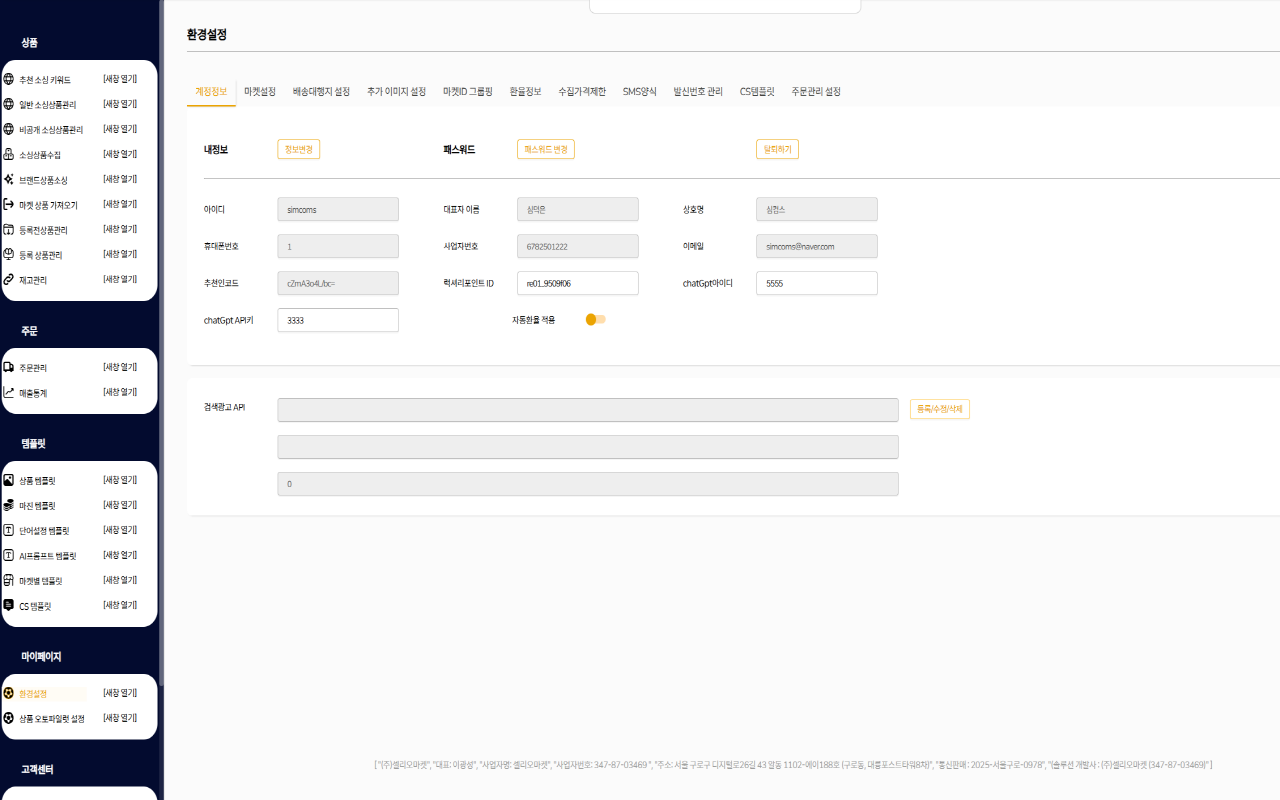This screenshot has height=800, width=1280.
Task: Open the SMS양식 tab
Action: [x=640, y=92]
